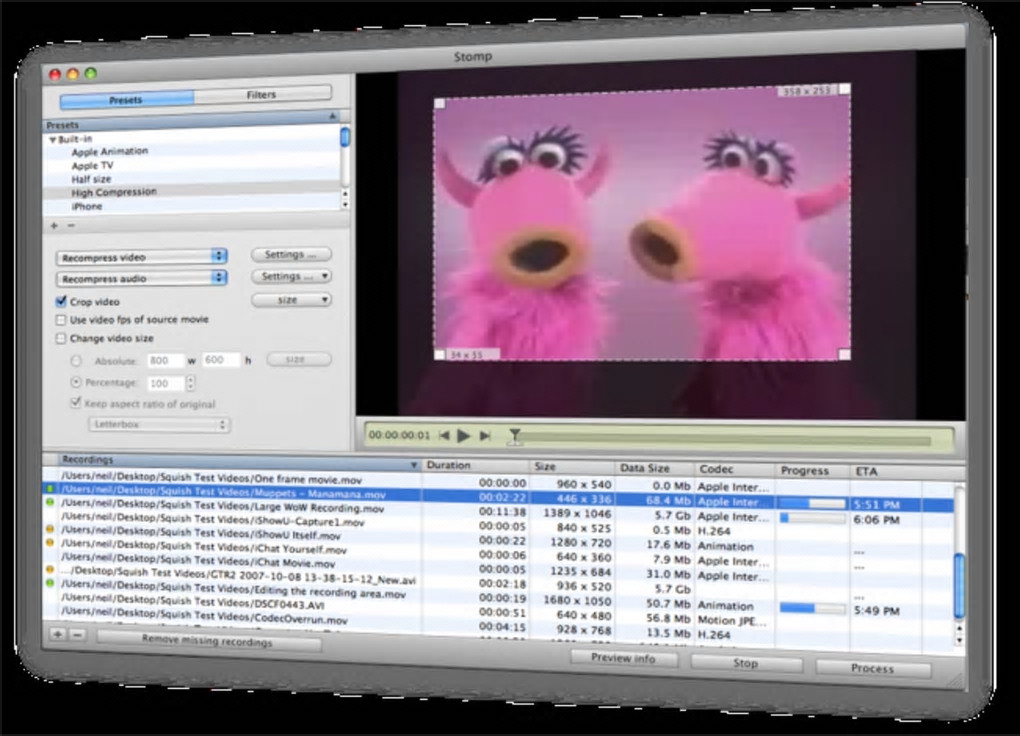This screenshot has height=736, width=1020.
Task: Sort by the Codec column header
Action: (734, 469)
